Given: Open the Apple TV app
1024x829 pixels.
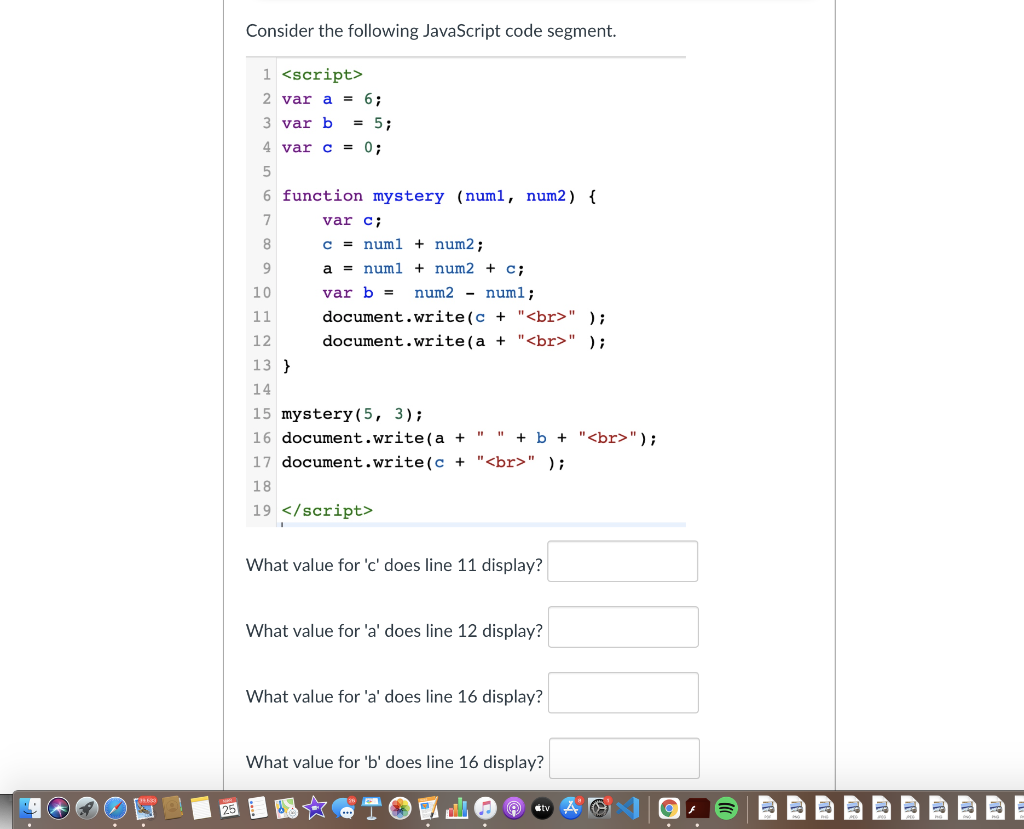Looking at the screenshot, I should coord(543,808).
